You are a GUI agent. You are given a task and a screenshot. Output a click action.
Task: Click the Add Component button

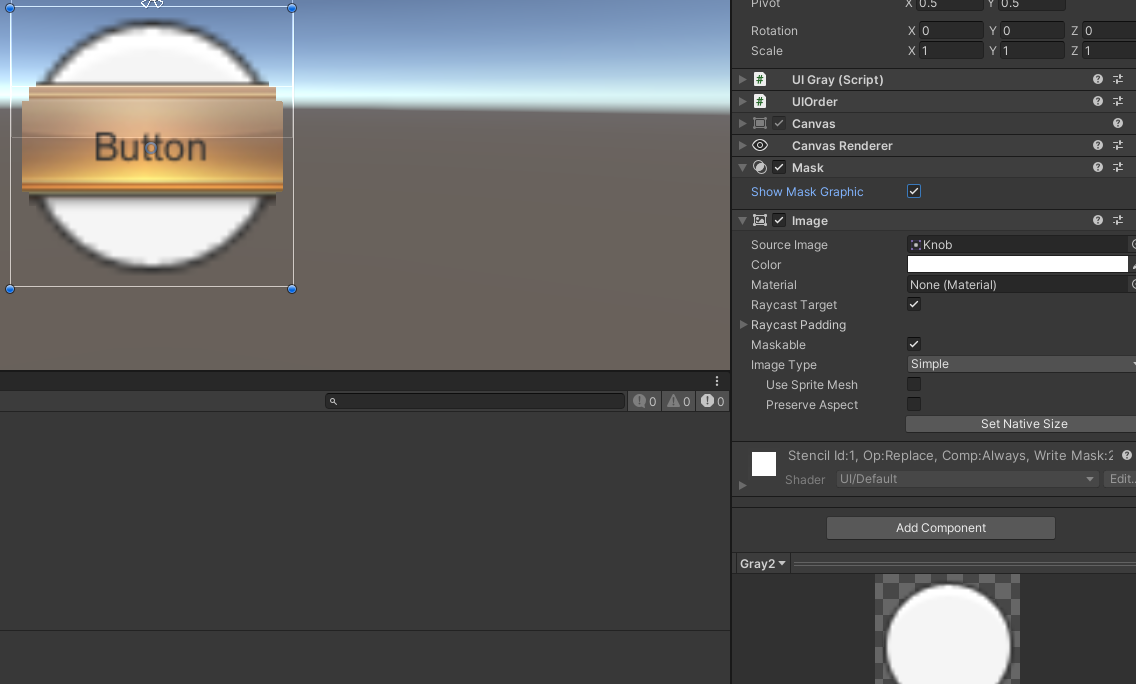[940, 528]
